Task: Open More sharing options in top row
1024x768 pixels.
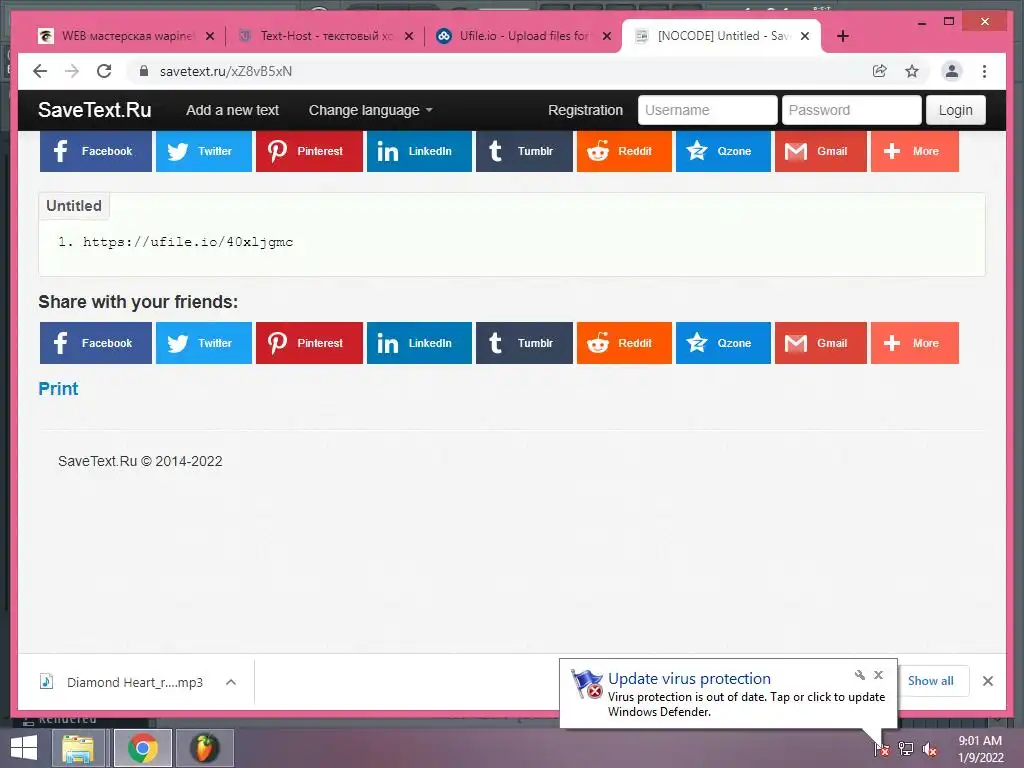Action: (x=915, y=151)
